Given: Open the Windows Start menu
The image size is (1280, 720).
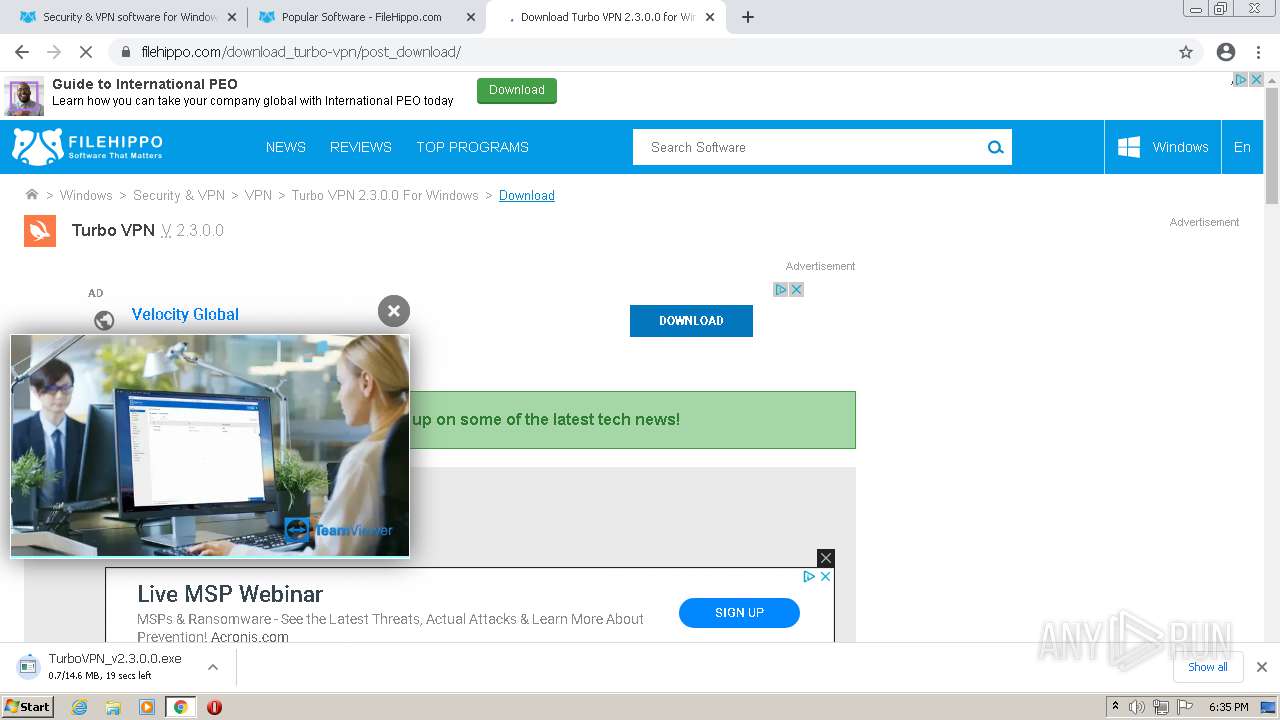Looking at the screenshot, I should pos(28,707).
